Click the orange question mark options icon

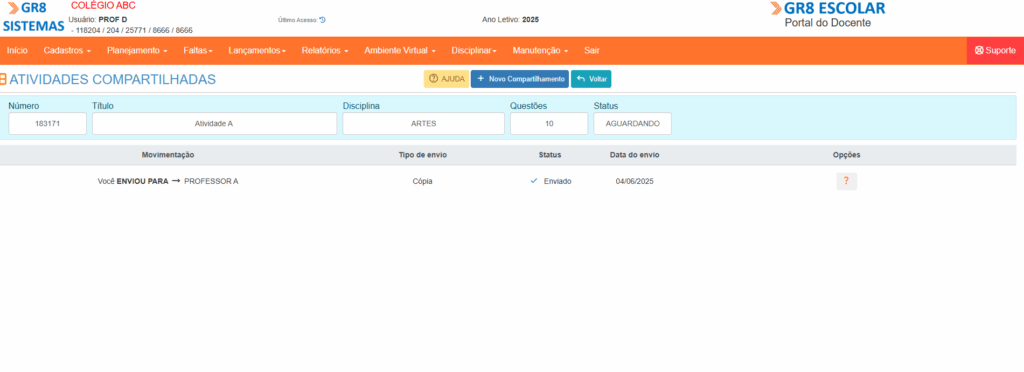[x=846, y=181]
